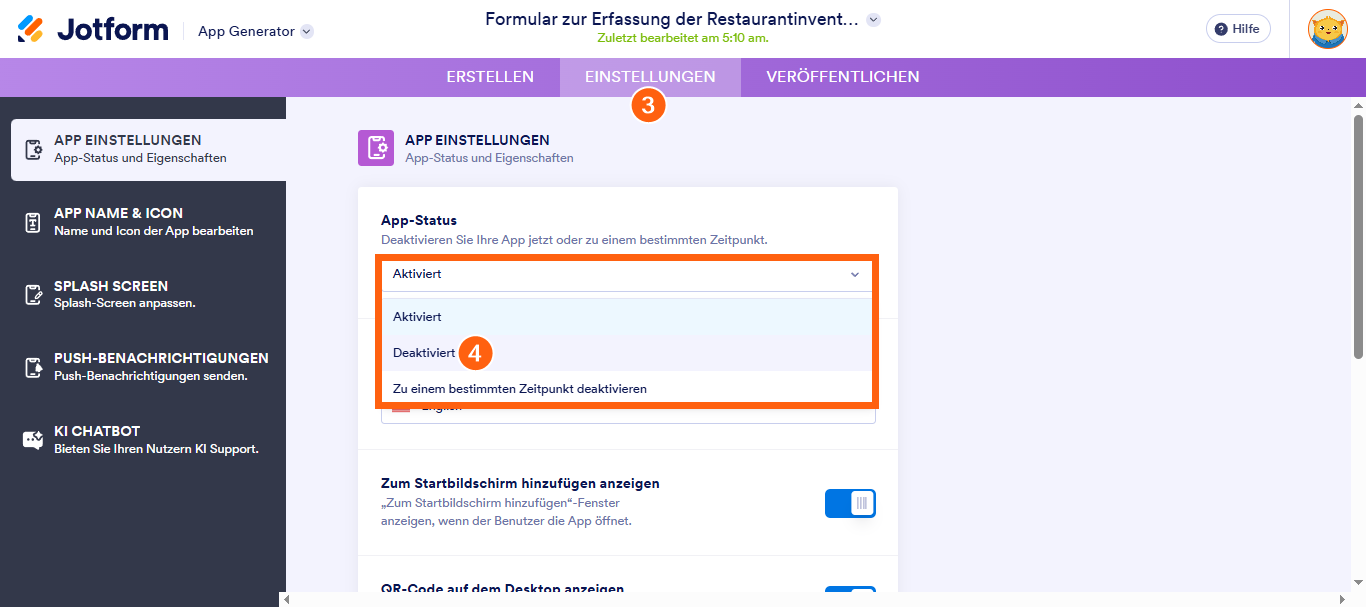Select the Deaktiviert option

(x=626, y=353)
